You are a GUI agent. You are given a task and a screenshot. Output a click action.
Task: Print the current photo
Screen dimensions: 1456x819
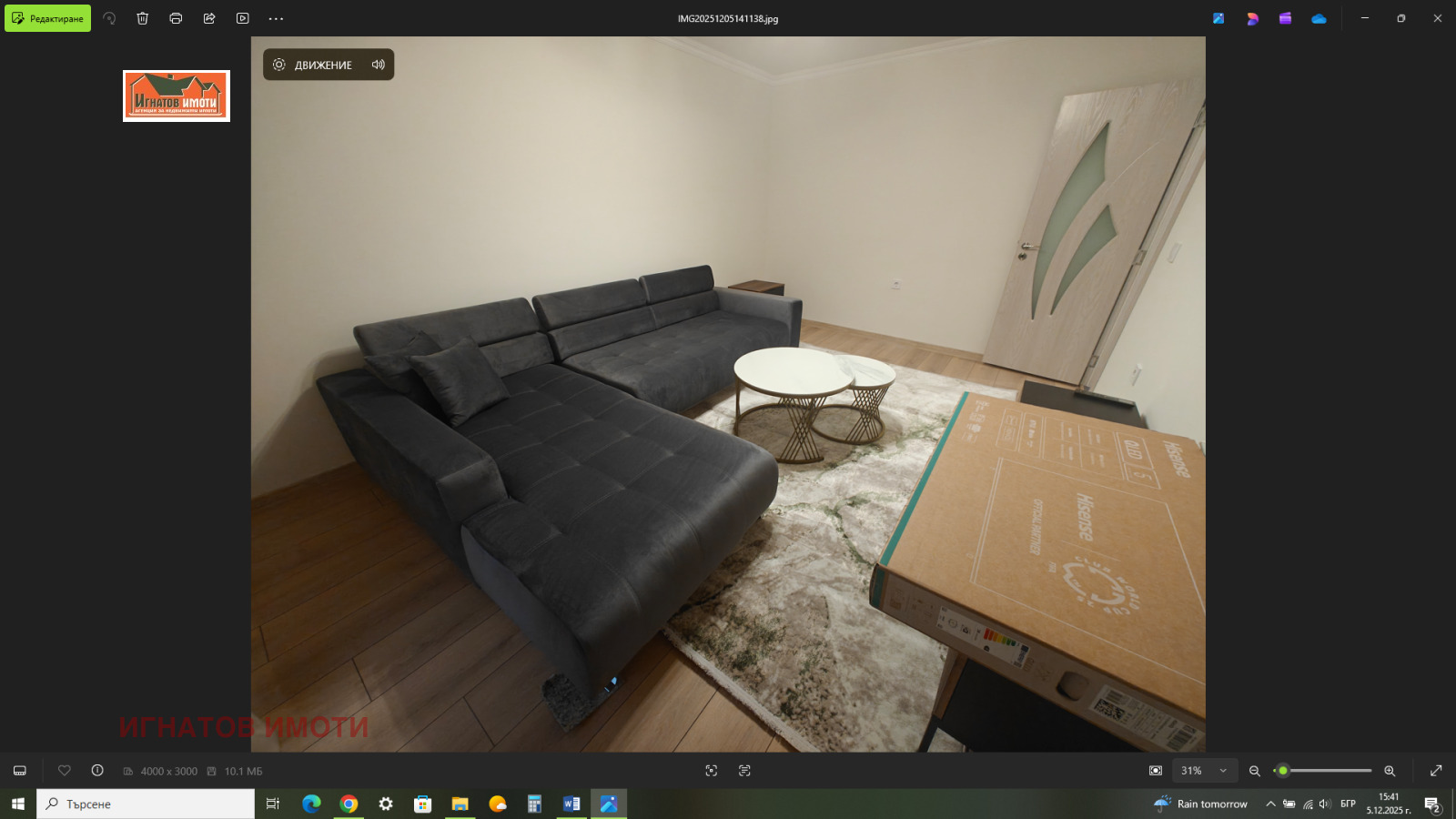(176, 18)
